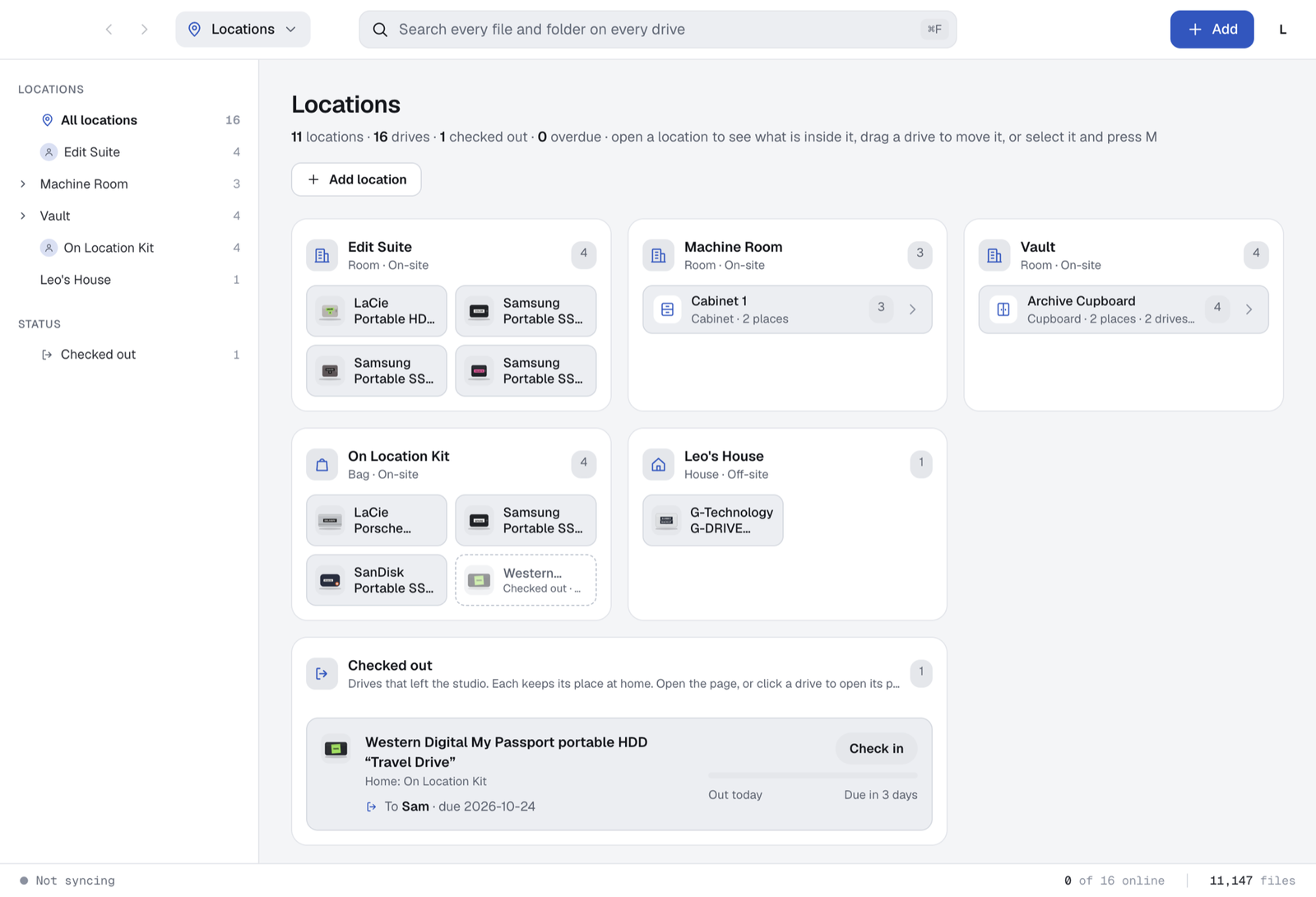
Task: Click the Add location button
Action: [356, 179]
